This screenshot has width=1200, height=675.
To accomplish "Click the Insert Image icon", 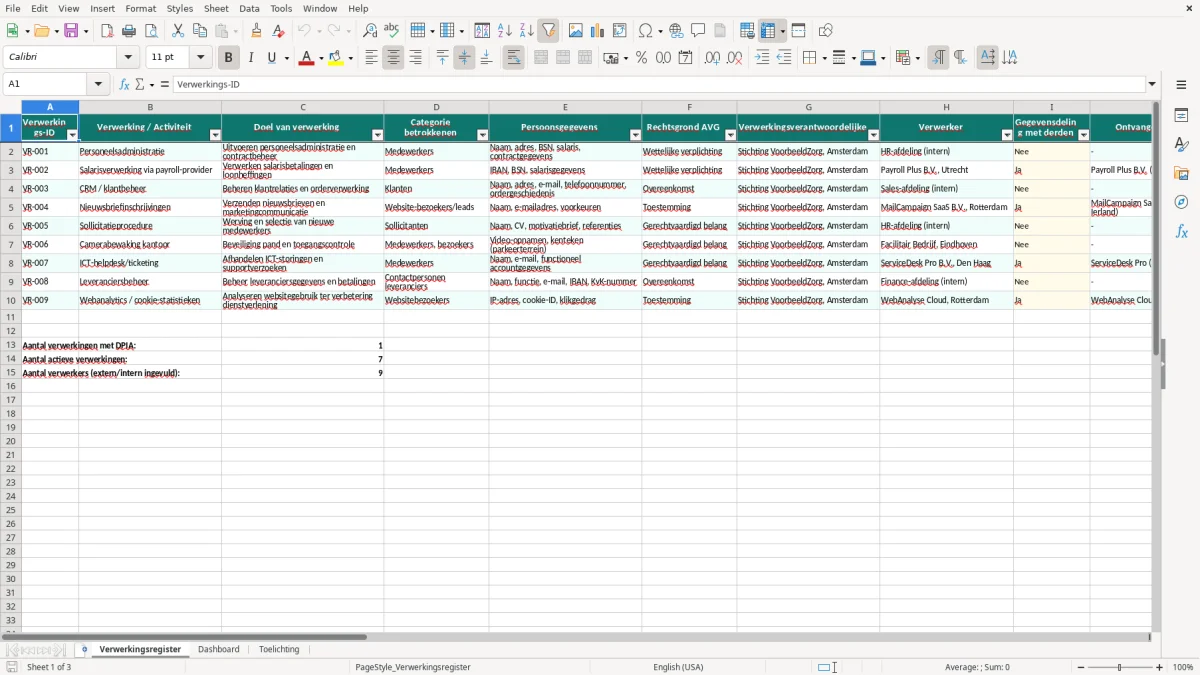I will pos(576,31).
